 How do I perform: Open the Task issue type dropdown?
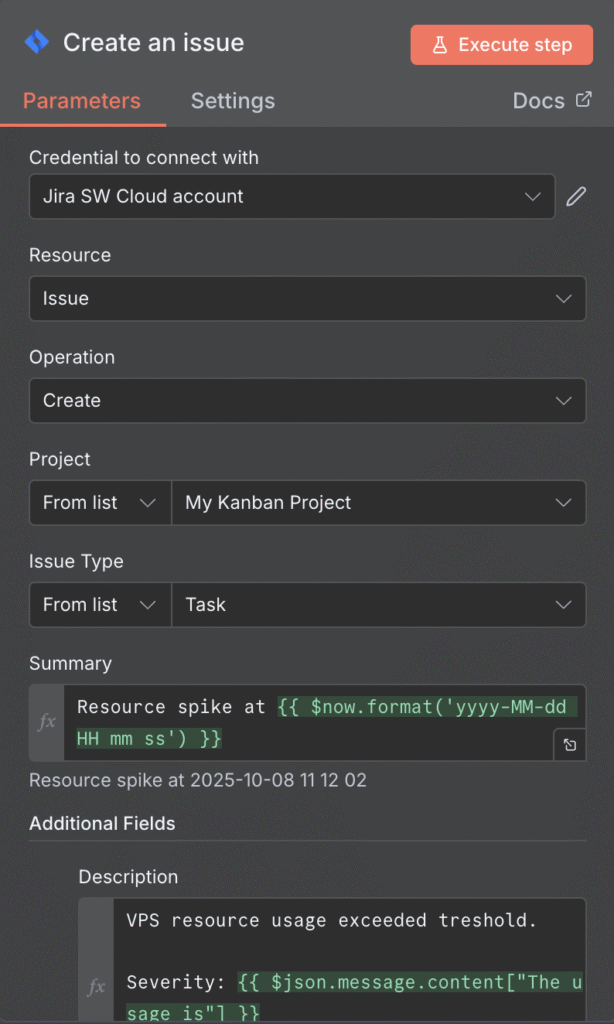(379, 604)
